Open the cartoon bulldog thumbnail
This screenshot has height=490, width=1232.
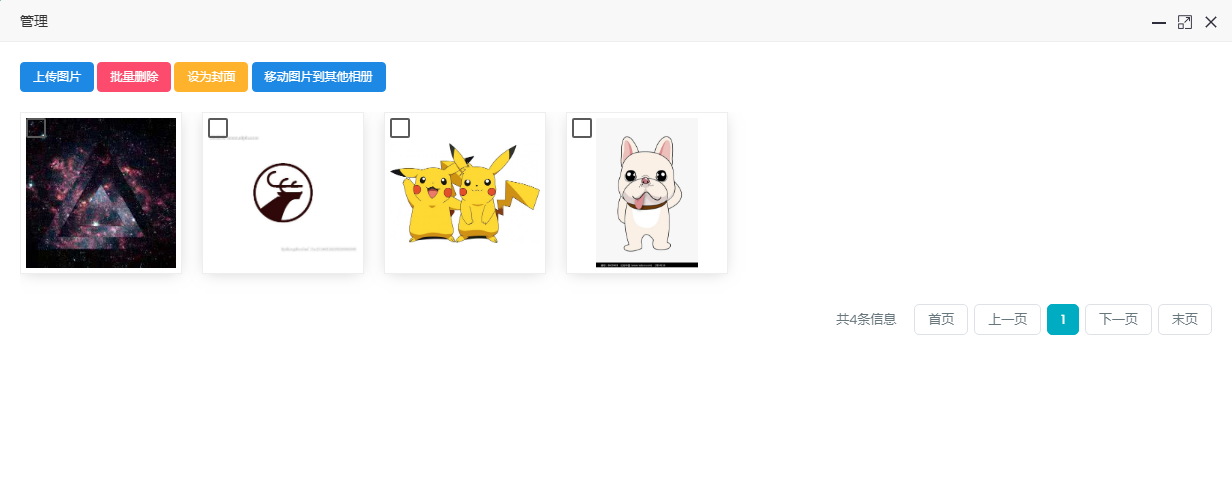tap(647, 193)
